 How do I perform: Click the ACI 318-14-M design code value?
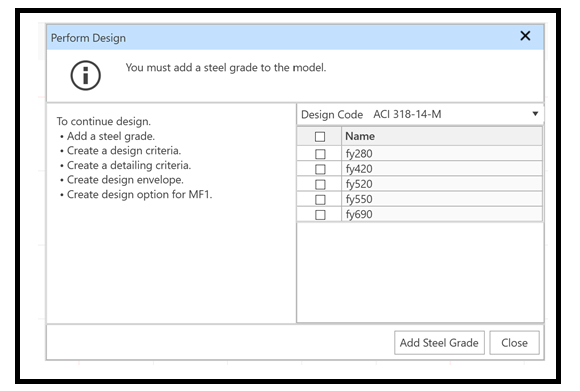point(407,114)
